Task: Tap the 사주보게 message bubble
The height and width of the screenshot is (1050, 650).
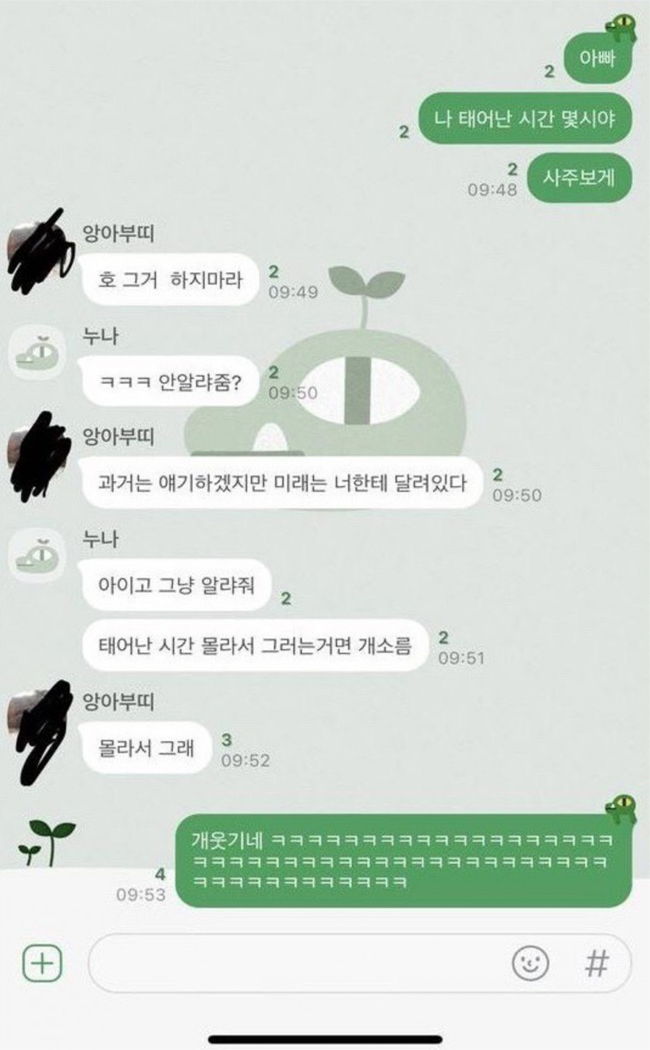Action: pyautogui.click(x=580, y=177)
